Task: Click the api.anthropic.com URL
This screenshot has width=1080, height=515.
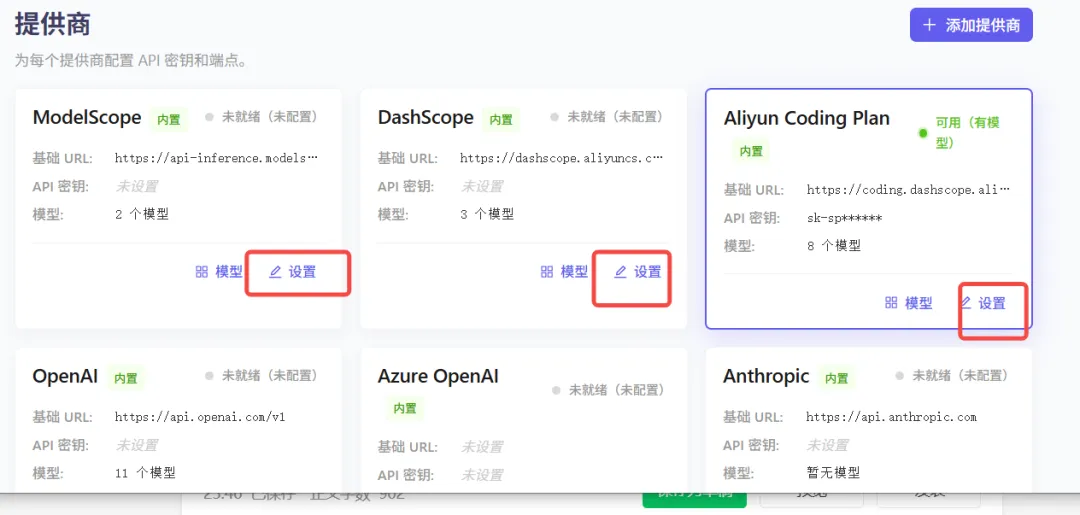Action: [891, 417]
